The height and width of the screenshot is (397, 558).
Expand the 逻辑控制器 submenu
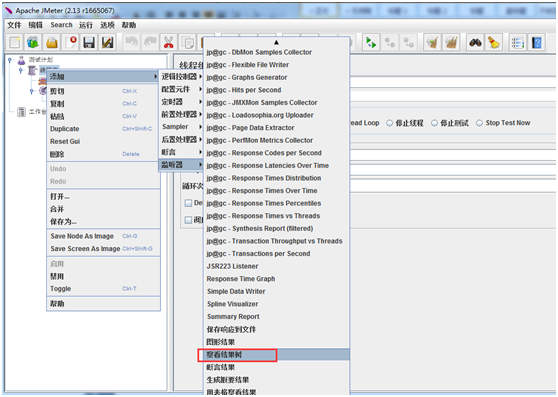tap(181, 76)
